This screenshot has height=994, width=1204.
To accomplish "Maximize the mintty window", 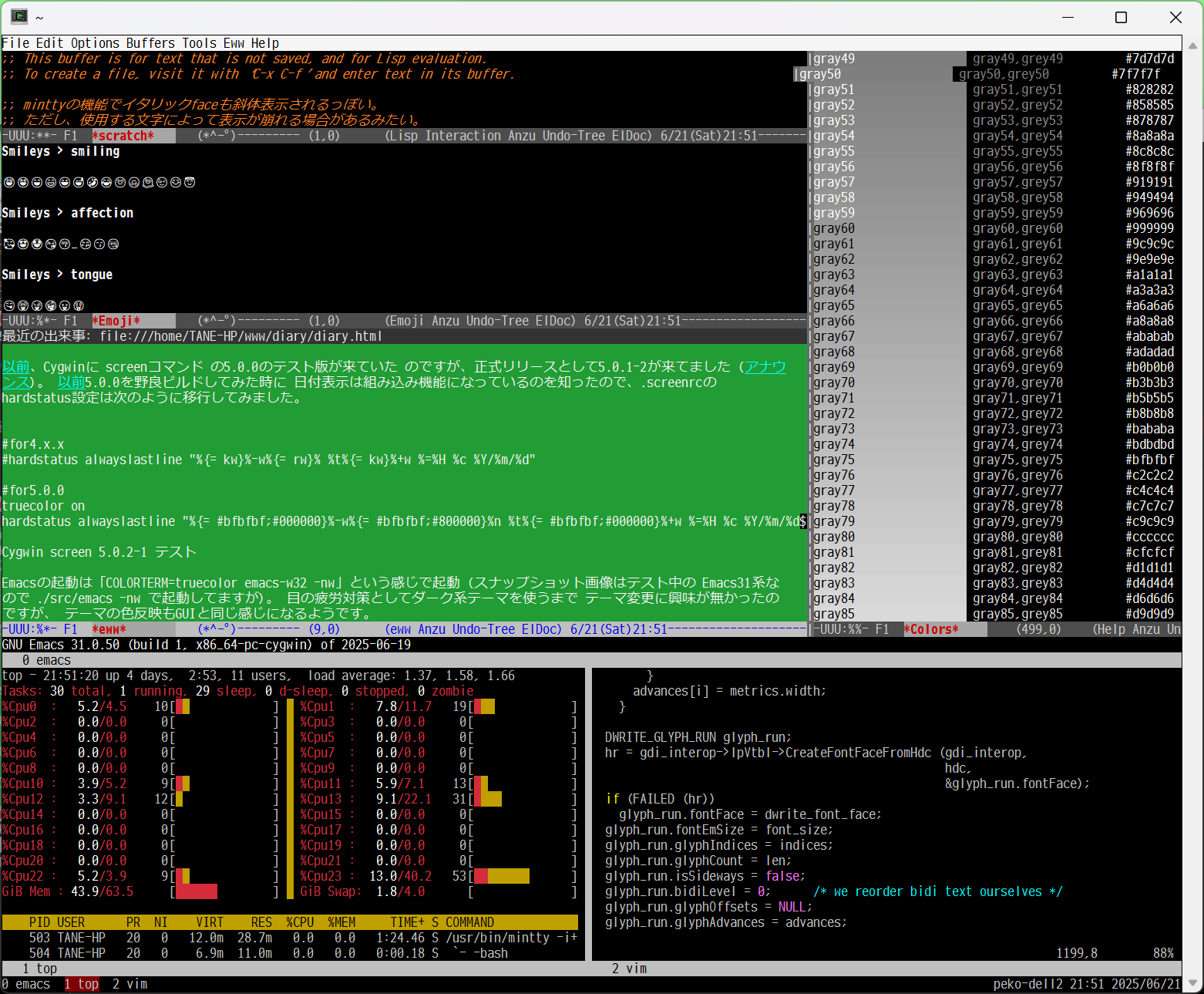I will 1122,17.
